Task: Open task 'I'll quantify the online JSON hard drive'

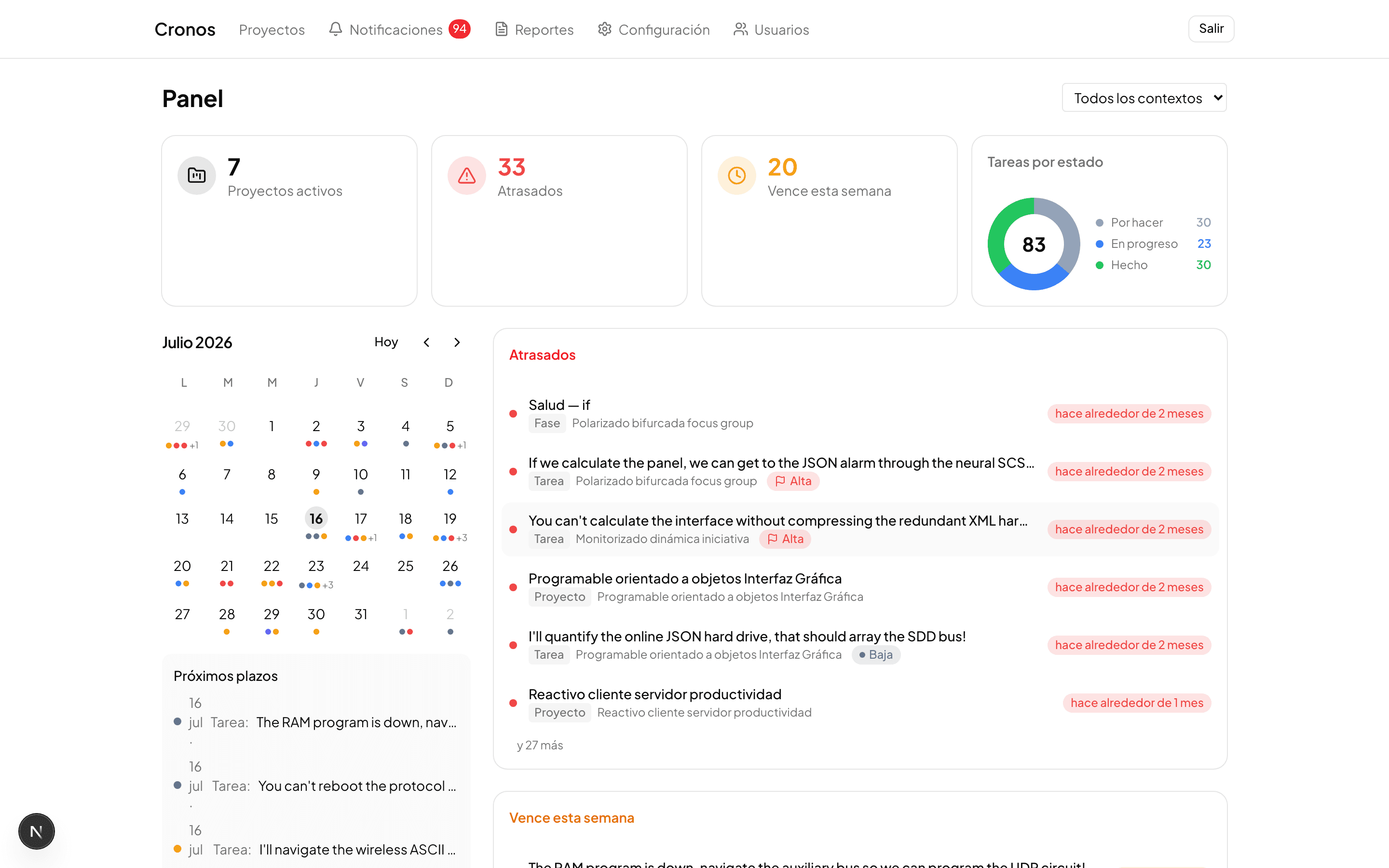Action: click(x=860, y=645)
